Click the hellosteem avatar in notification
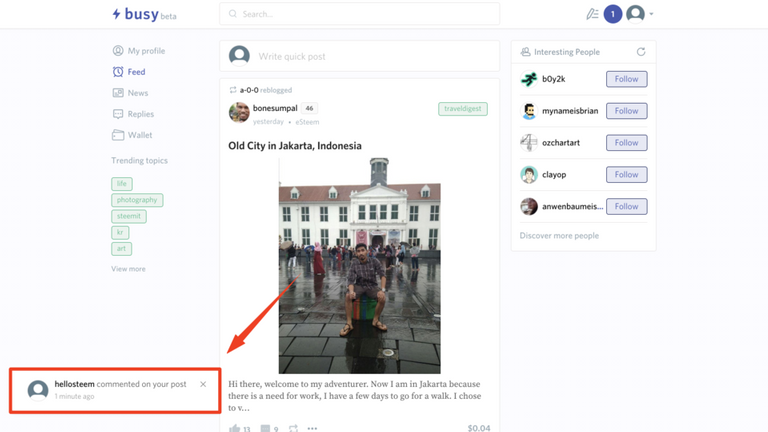Viewport: 768px width, 432px height. click(x=38, y=390)
